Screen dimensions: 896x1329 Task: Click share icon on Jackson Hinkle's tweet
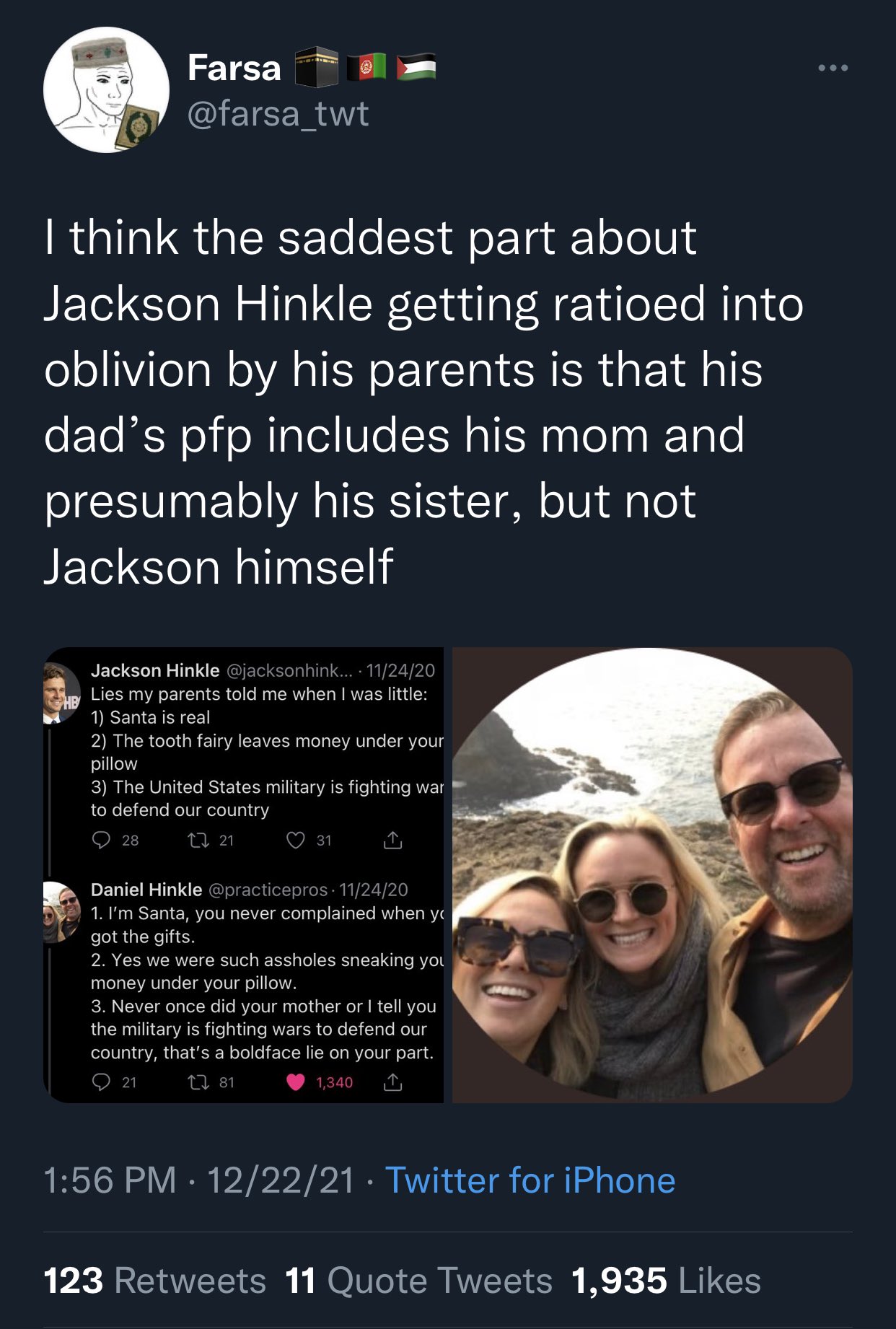[x=392, y=840]
